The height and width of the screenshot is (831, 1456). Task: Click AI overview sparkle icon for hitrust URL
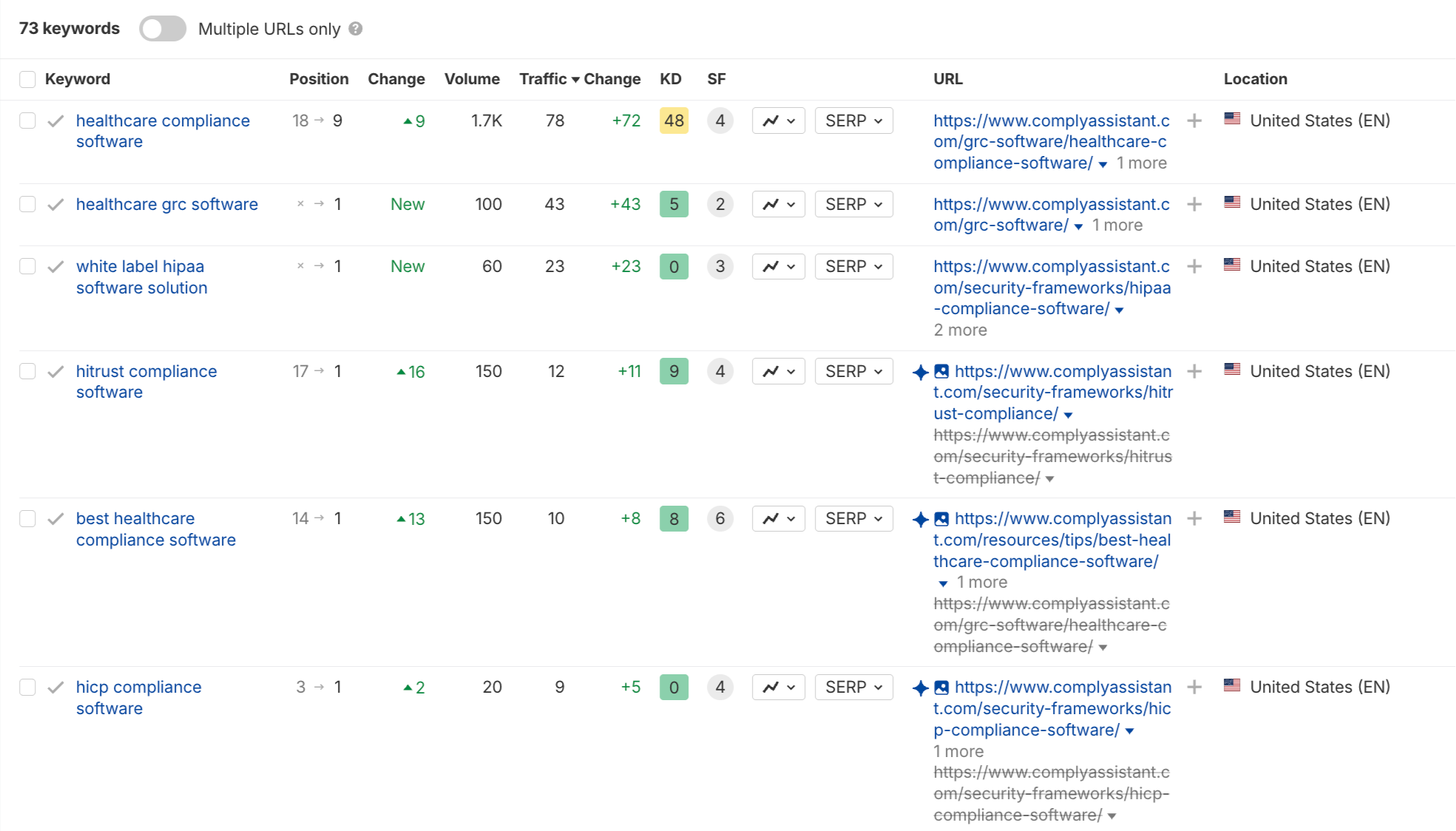tap(921, 372)
